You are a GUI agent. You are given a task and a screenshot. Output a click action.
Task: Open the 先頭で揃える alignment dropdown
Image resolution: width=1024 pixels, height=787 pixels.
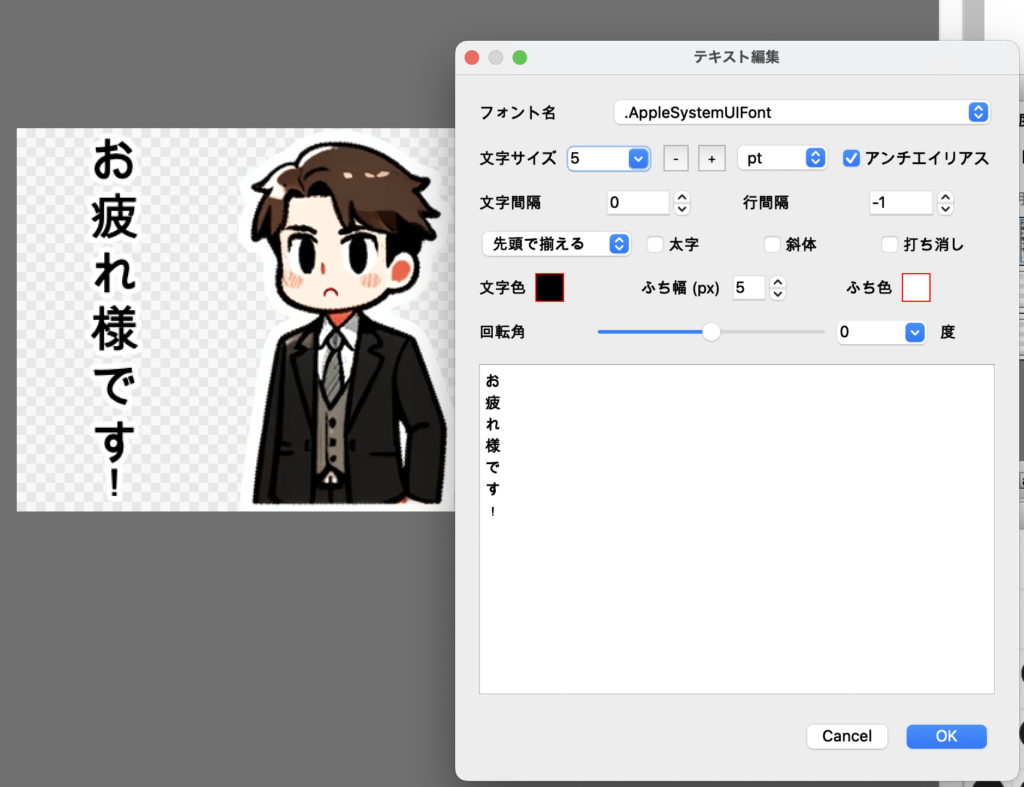556,244
